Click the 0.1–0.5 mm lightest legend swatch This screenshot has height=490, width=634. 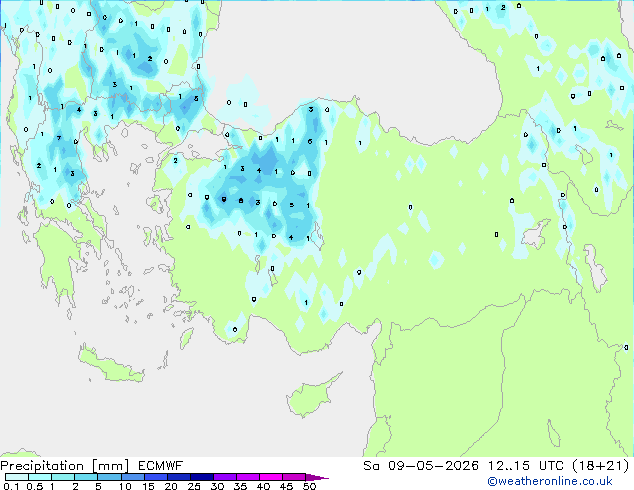[x=17, y=477]
